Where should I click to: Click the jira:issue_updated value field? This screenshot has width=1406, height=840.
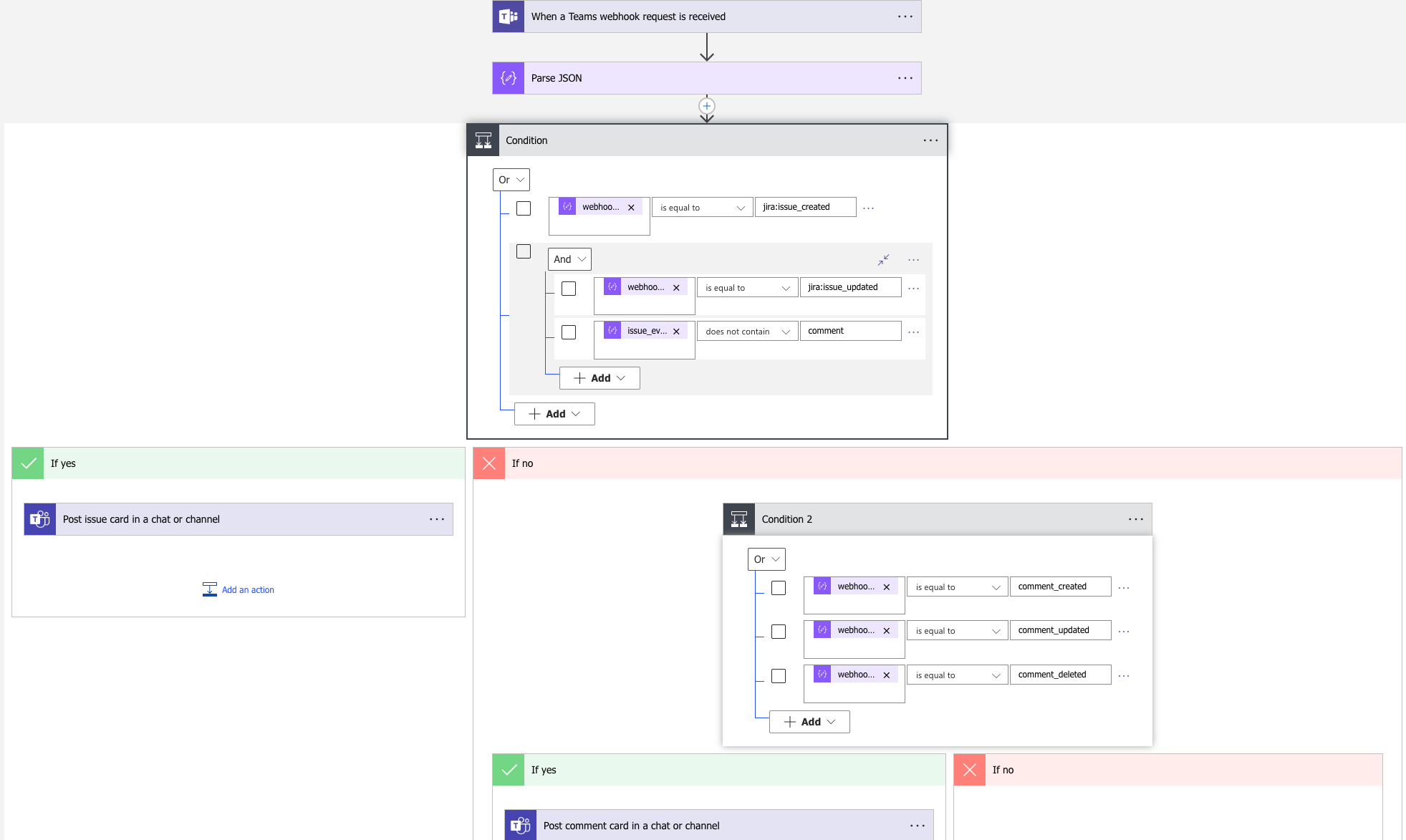[850, 287]
